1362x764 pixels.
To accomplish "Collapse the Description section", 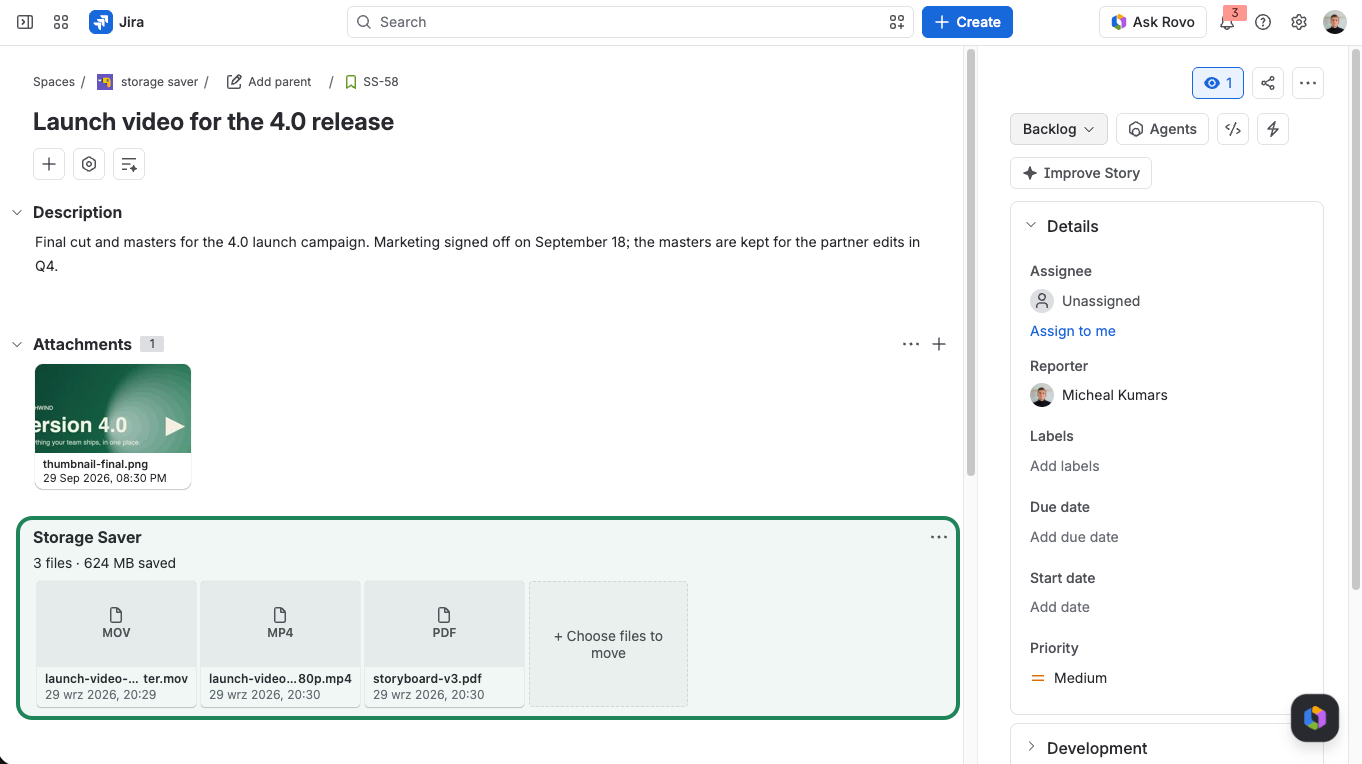I will [17, 212].
